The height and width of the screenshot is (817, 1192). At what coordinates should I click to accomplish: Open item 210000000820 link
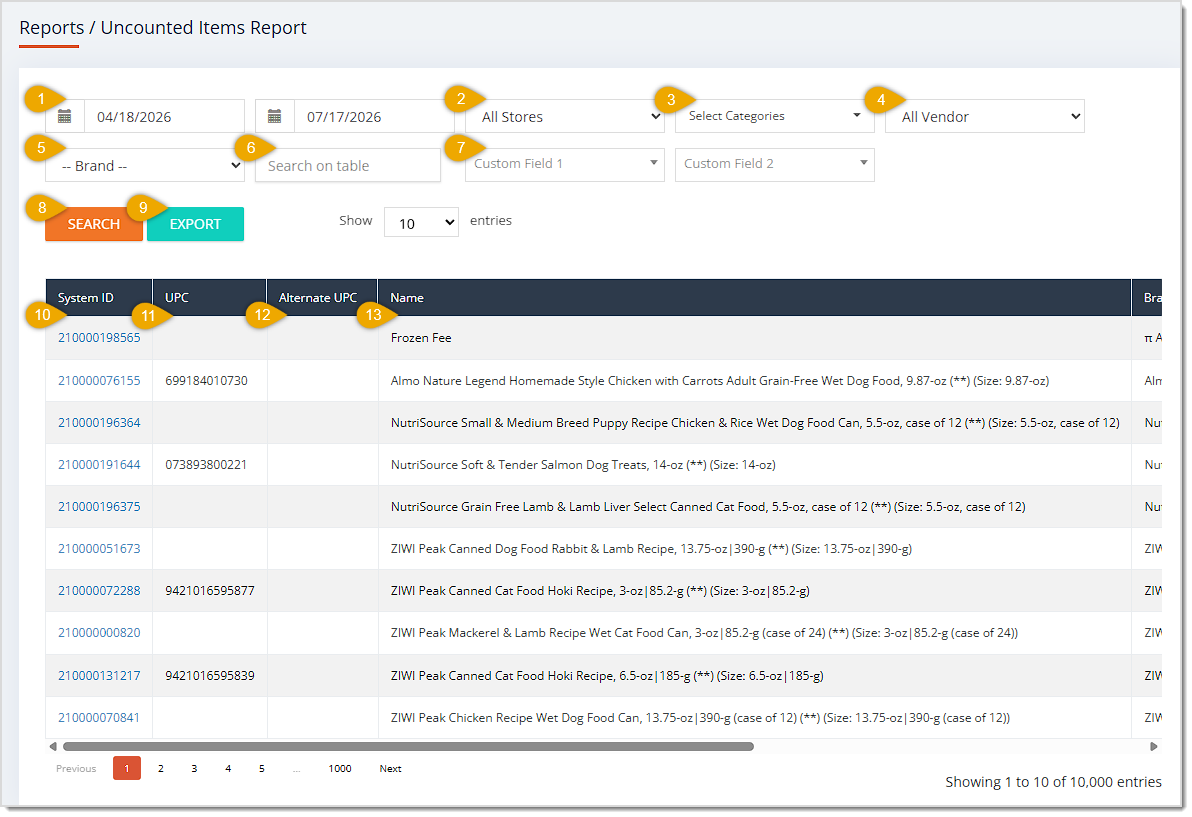tap(100, 632)
